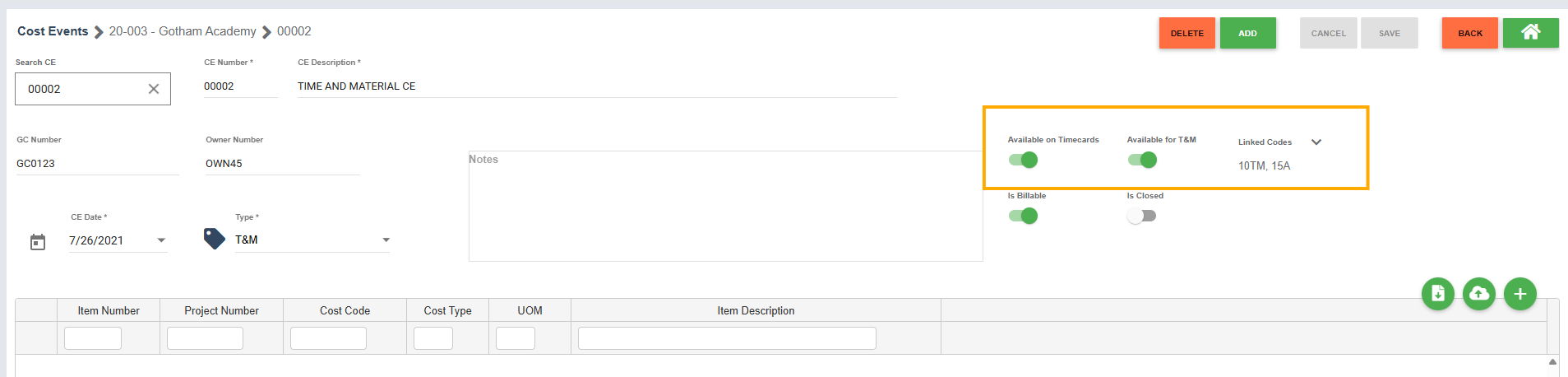Disable the Available for T&M switch
The width and height of the screenshot is (1568, 377).
[1143, 160]
